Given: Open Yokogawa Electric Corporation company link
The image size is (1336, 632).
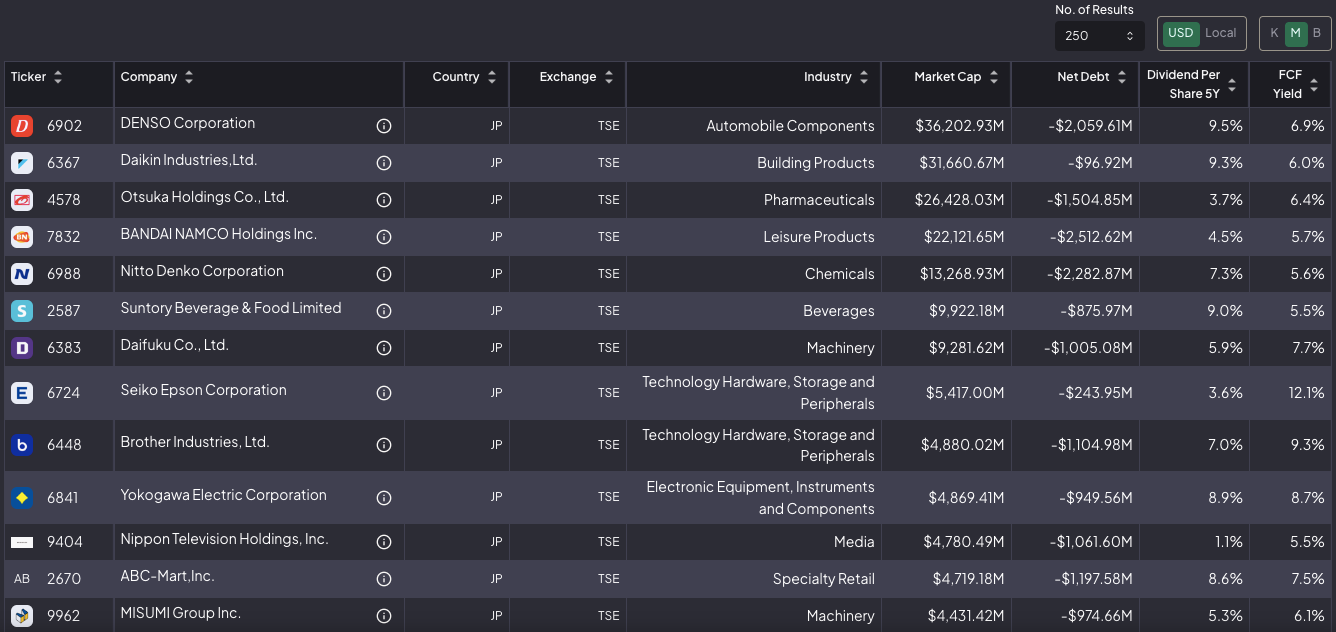Looking at the screenshot, I should 224,495.
